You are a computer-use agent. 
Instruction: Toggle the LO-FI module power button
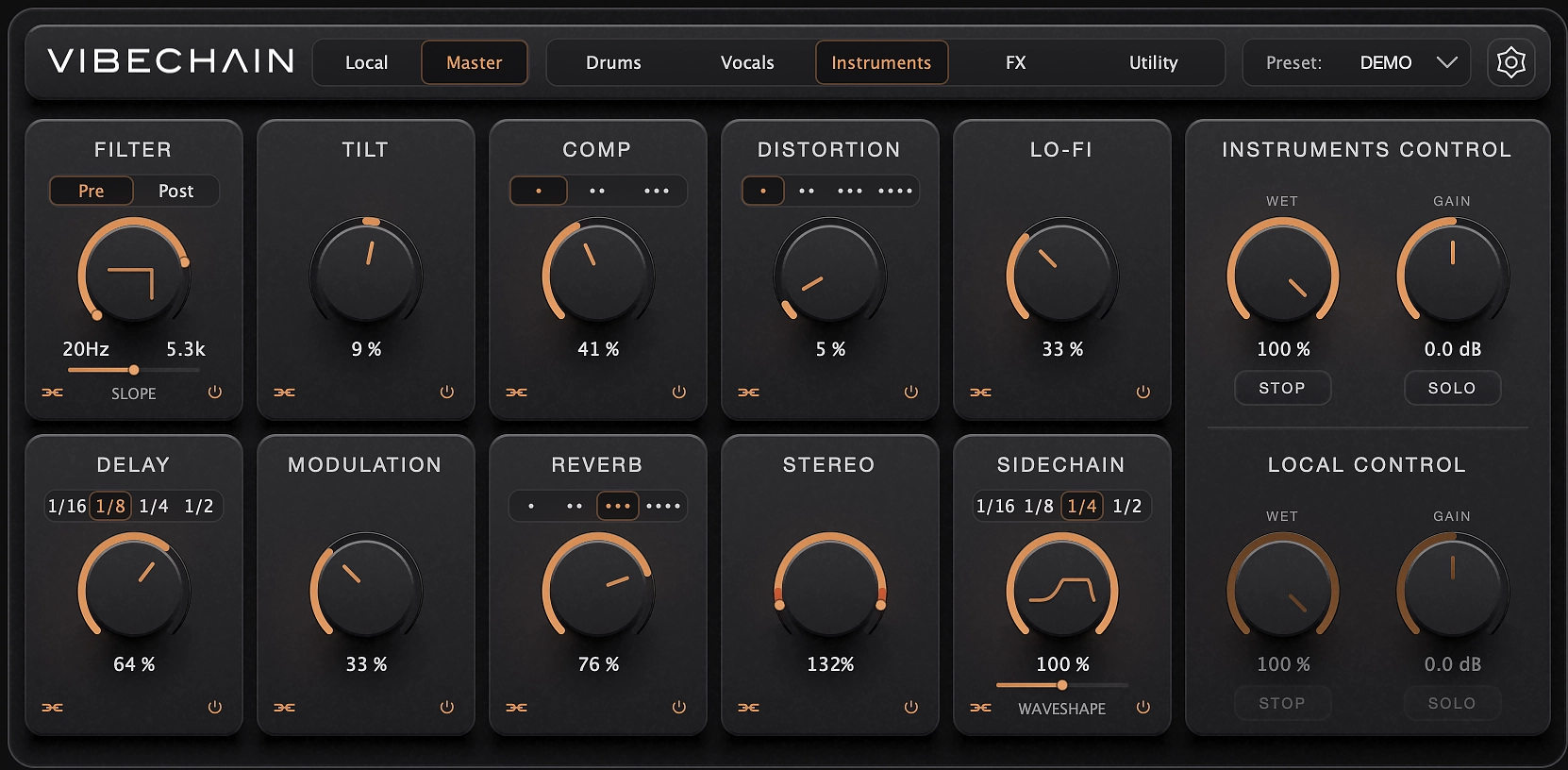point(1143,393)
